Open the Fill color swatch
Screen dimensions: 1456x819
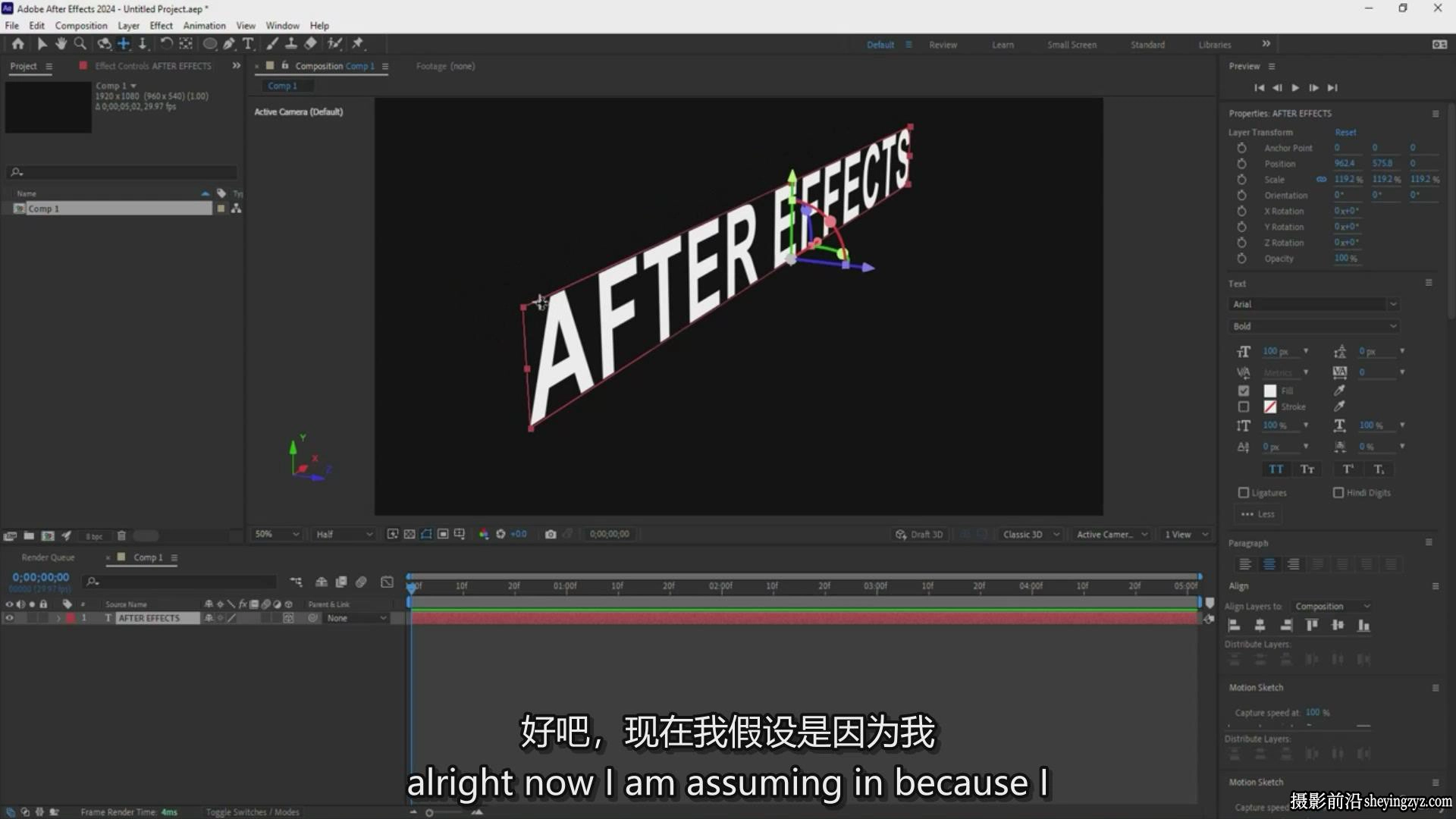pyautogui.click(x=1269, y=391)
